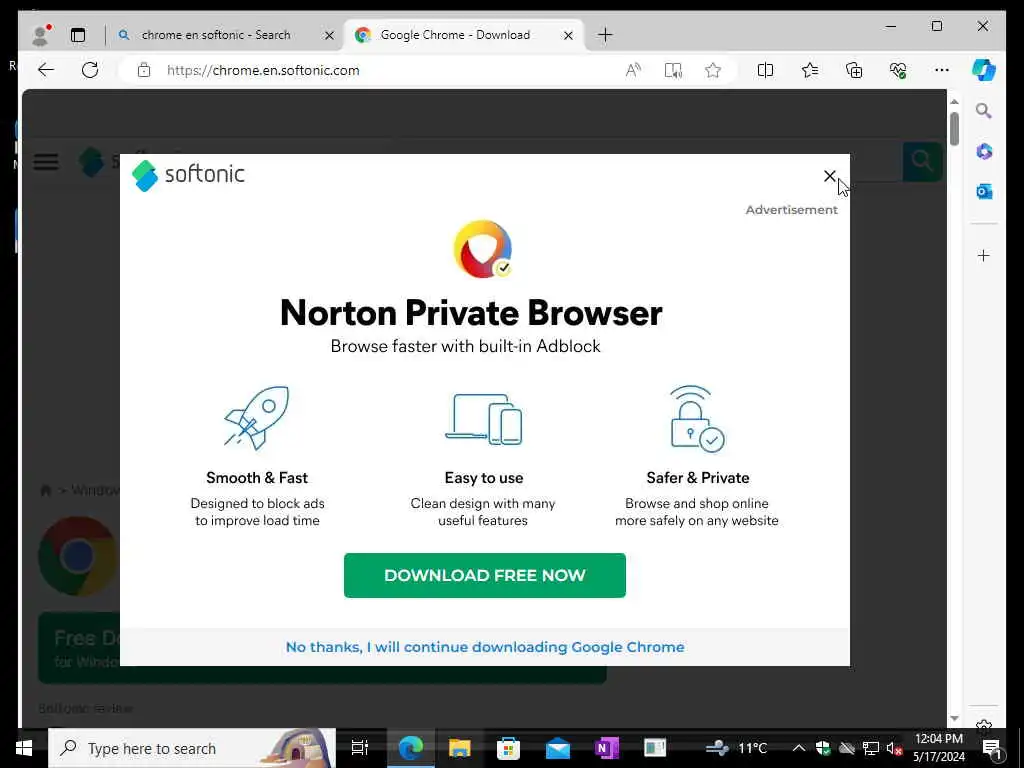Click the address bar URL
This screenshot has height=768, width=1024.
point(263,71)
